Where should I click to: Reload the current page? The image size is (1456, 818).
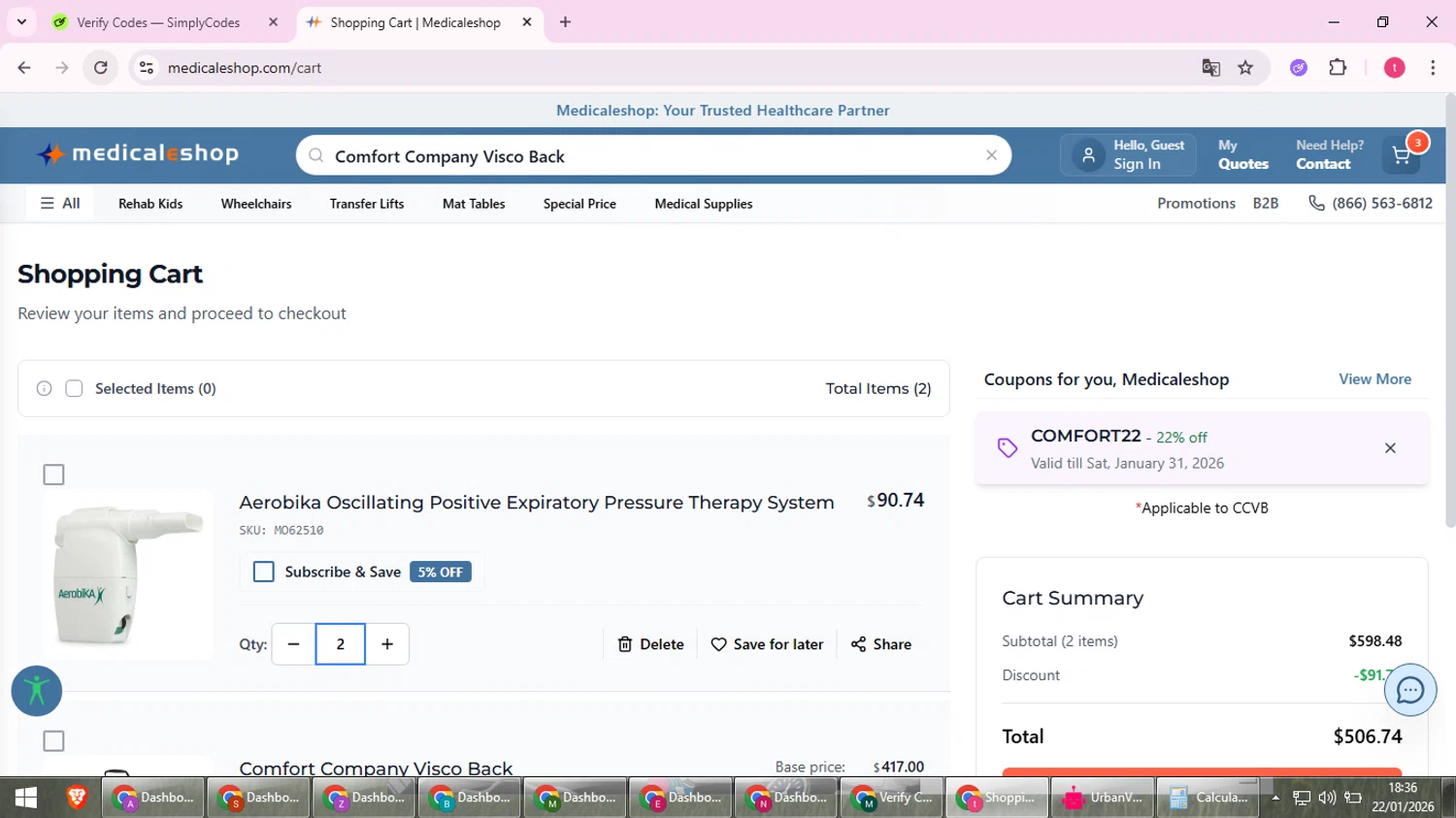(100, 68)
